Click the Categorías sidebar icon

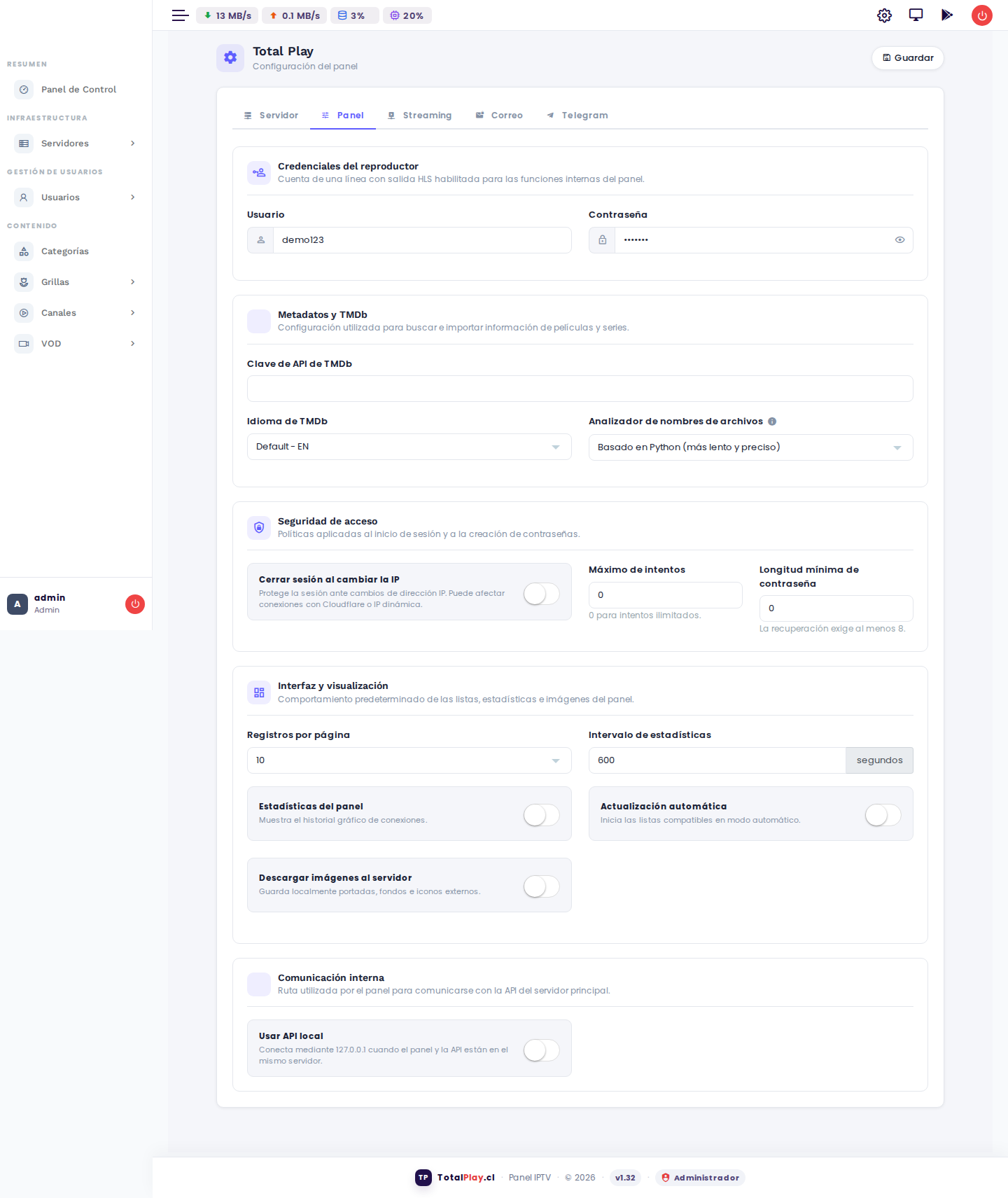point(24,251)
